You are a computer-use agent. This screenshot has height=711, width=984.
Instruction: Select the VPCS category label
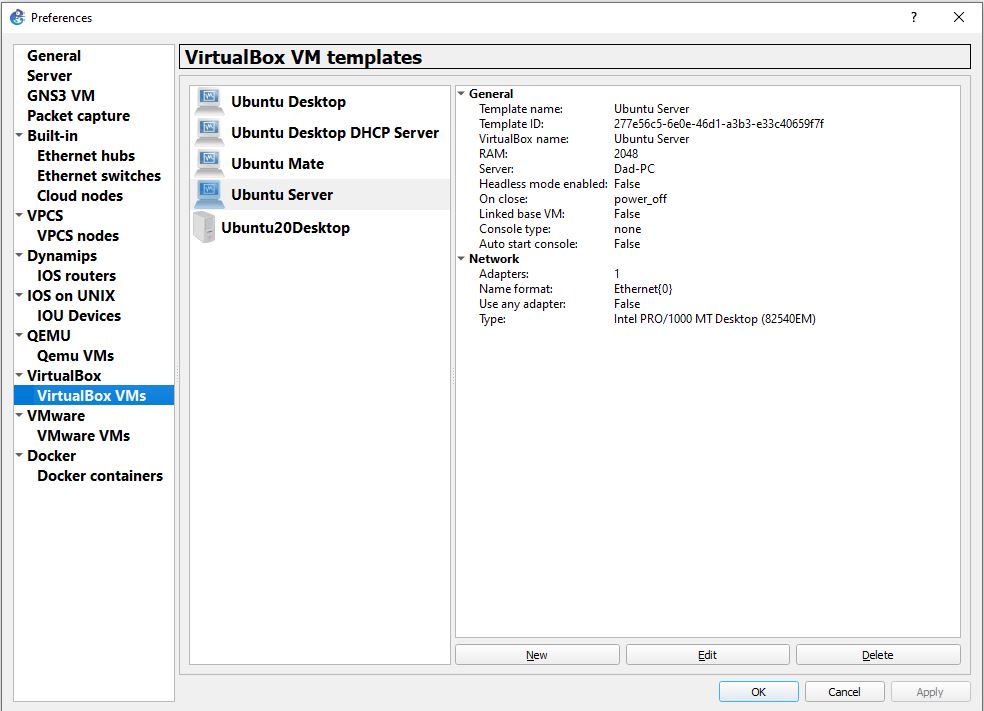pos(45,216)
